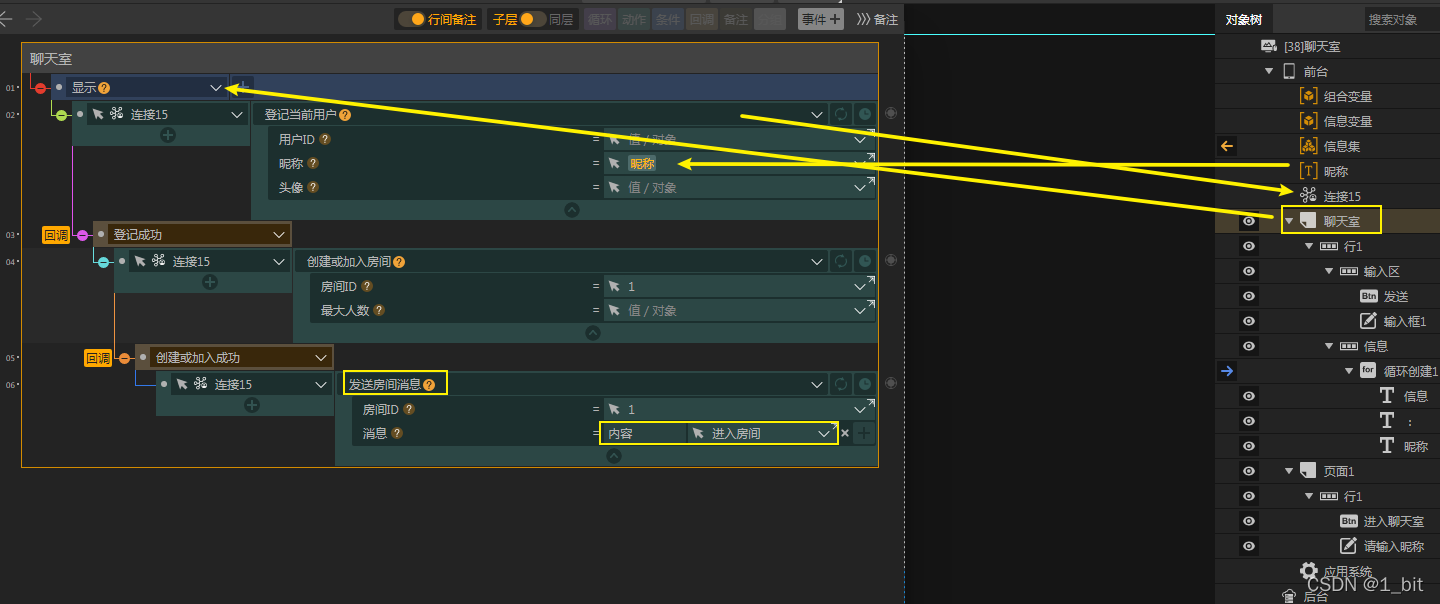
Task: Click clock icon on 登记当前用户 row
Action: point(865,114)
